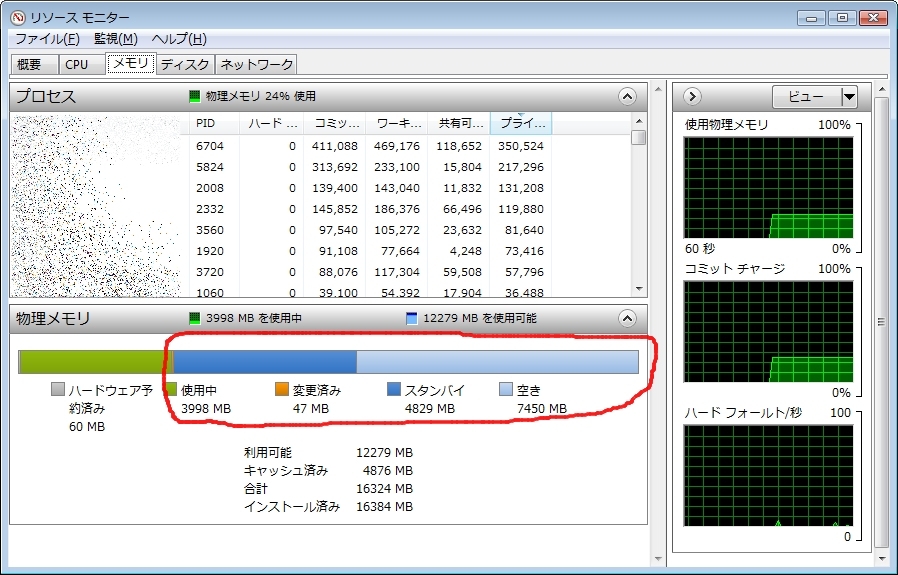Image resolution: width=898 pixels, height=575 pixels.
Task: Open the ファイル(F) menu
Action: click(47, 39)
